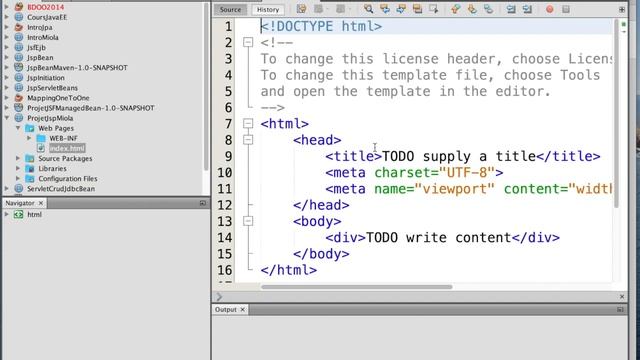The image size is (640, 360).
Task: Minimize the Navigator panel
Action: [x=203, y=203]
